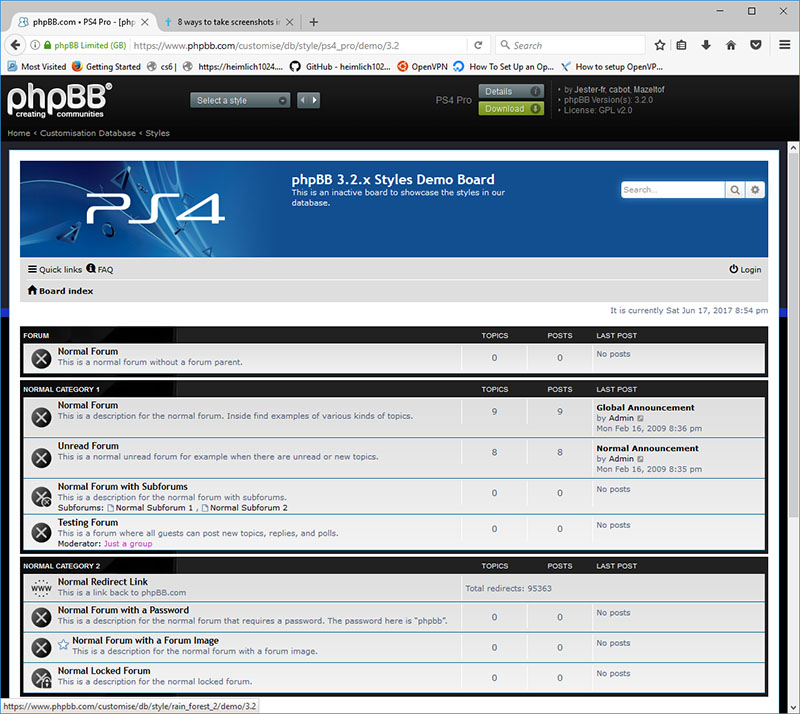Screen dimensions: 800x714
Task: Open the bookmarks list icon in toolbar
Action: point(681,45)
